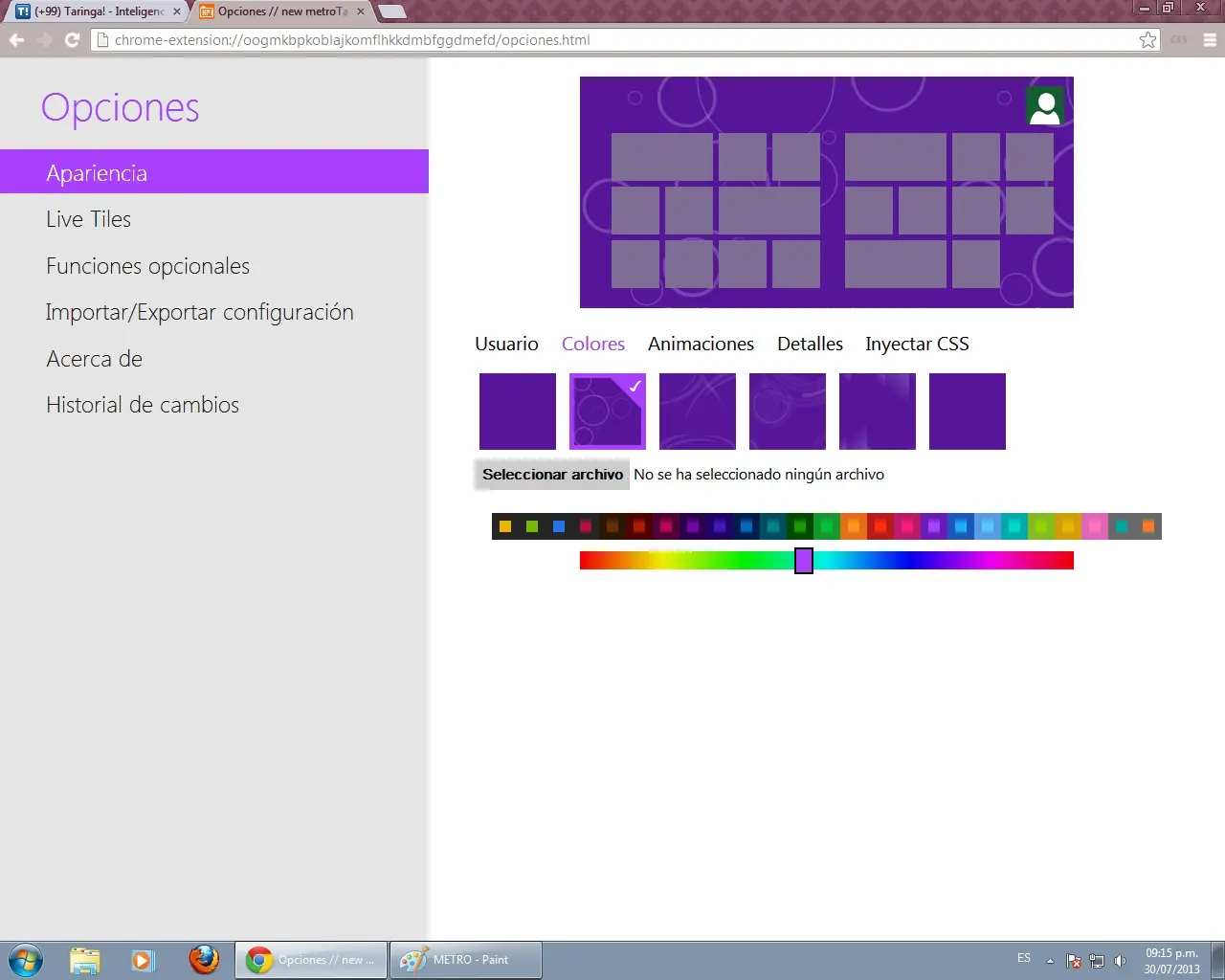The height and width of the screenshot is (980, 1225).
Task: Switch to the Chrome Opciones taskbar window
Action: point(312,960)
